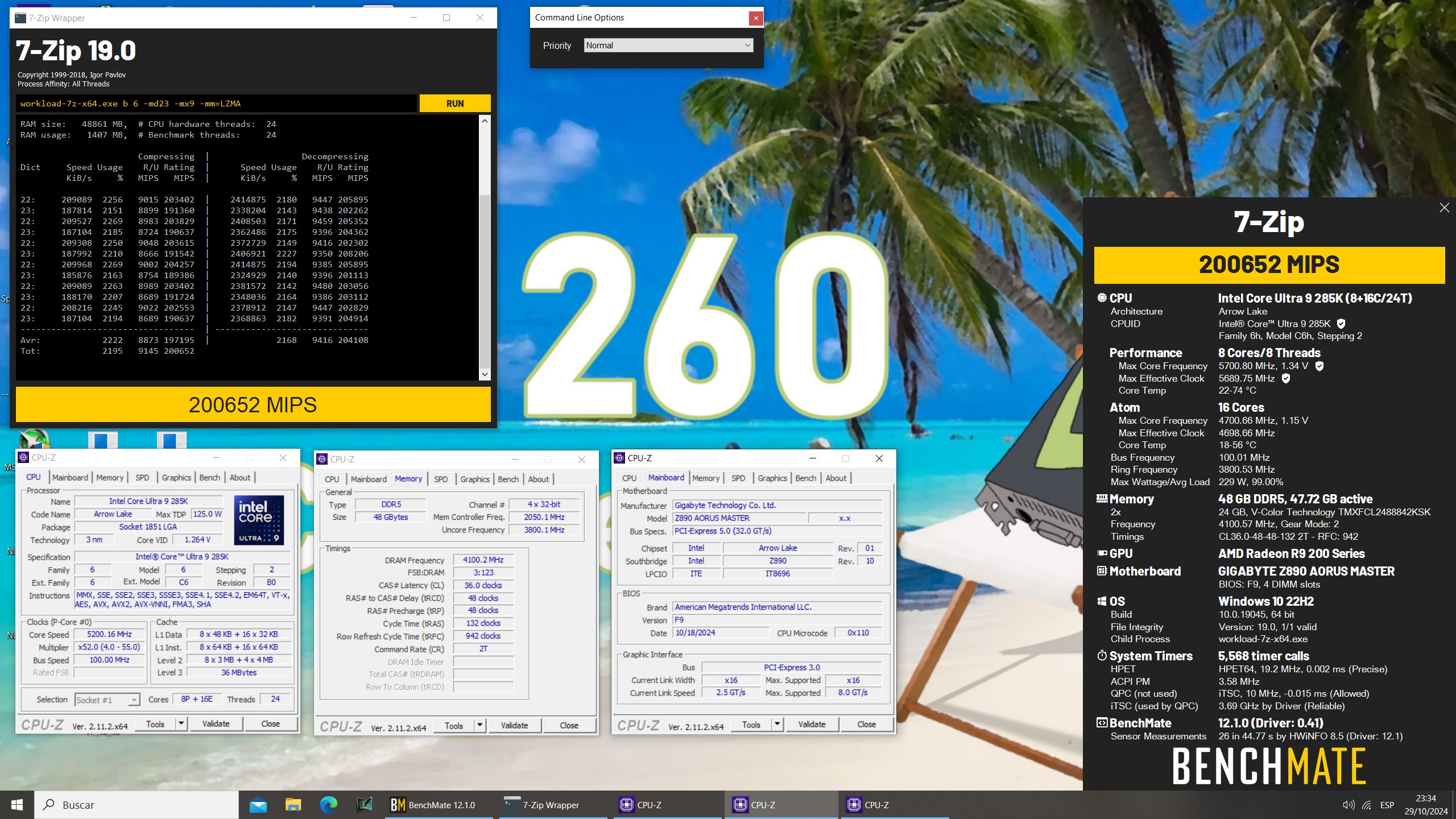The width and height of the screenshot is (1456, 819).
Task: Open SPD tab in middle CPU-Z window
Action: 441,479
